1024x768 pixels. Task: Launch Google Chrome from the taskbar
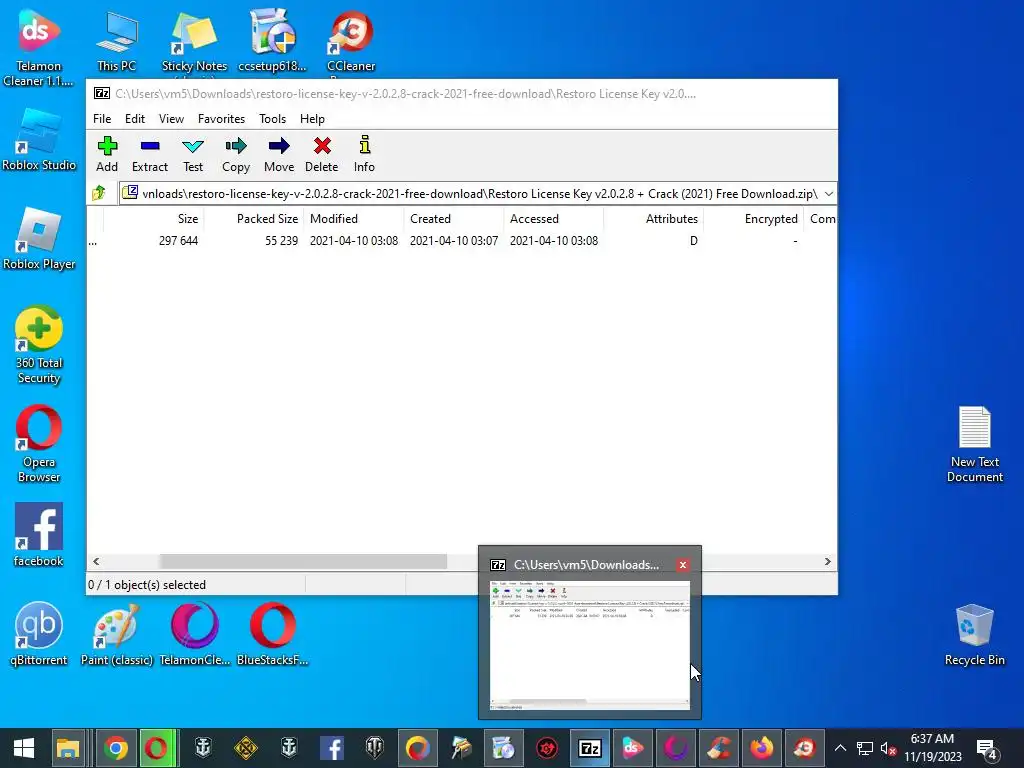pyautogui.click(x=116, y=748)
